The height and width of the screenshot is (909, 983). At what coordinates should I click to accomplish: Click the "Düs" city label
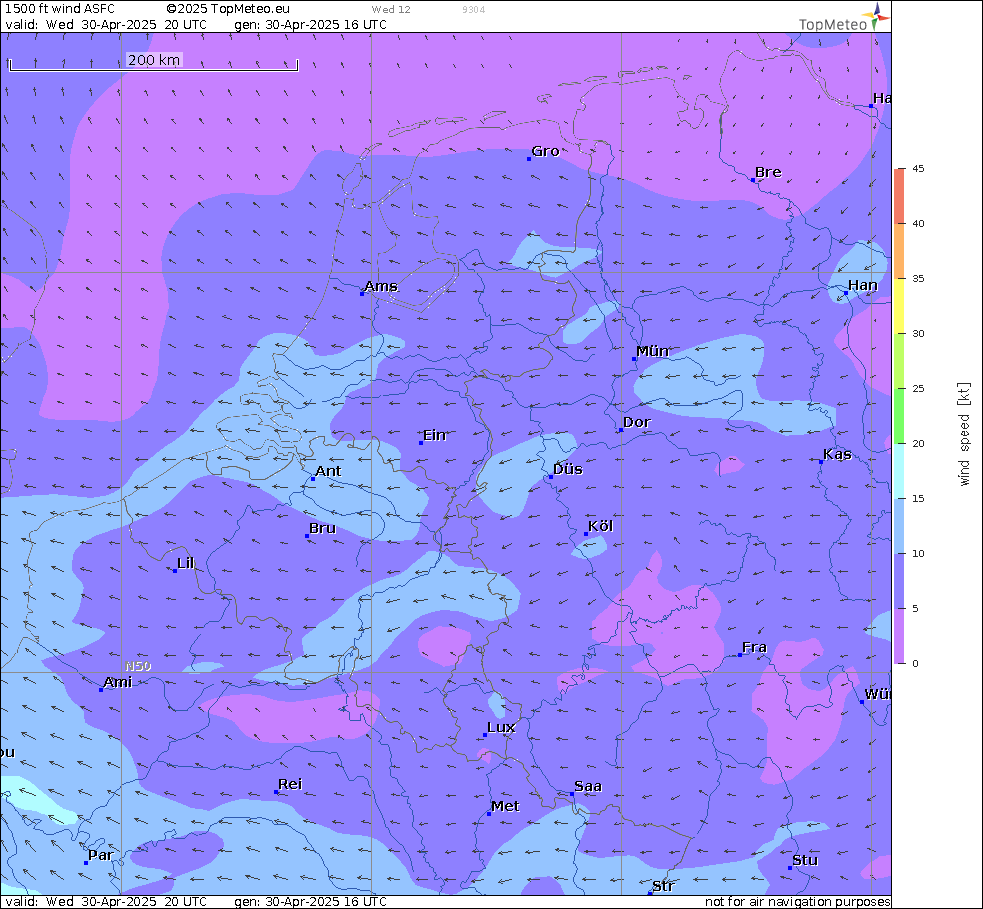coord(568,470)
